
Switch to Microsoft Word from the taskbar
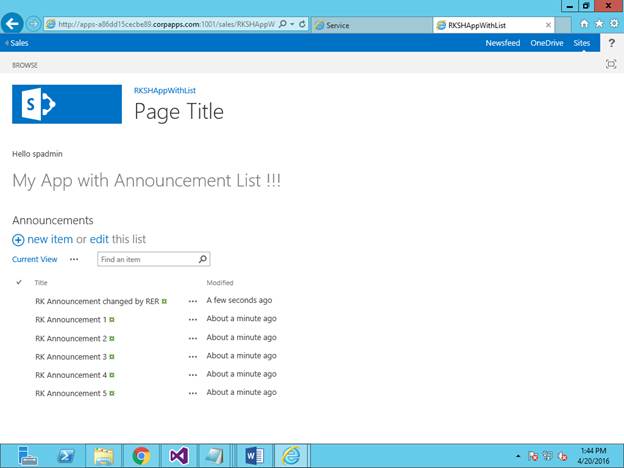[x=254, y=456]
